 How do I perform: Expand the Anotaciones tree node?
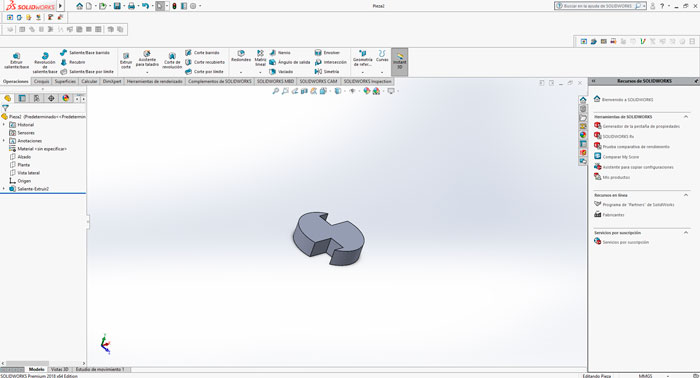click(x=4, y=141)
